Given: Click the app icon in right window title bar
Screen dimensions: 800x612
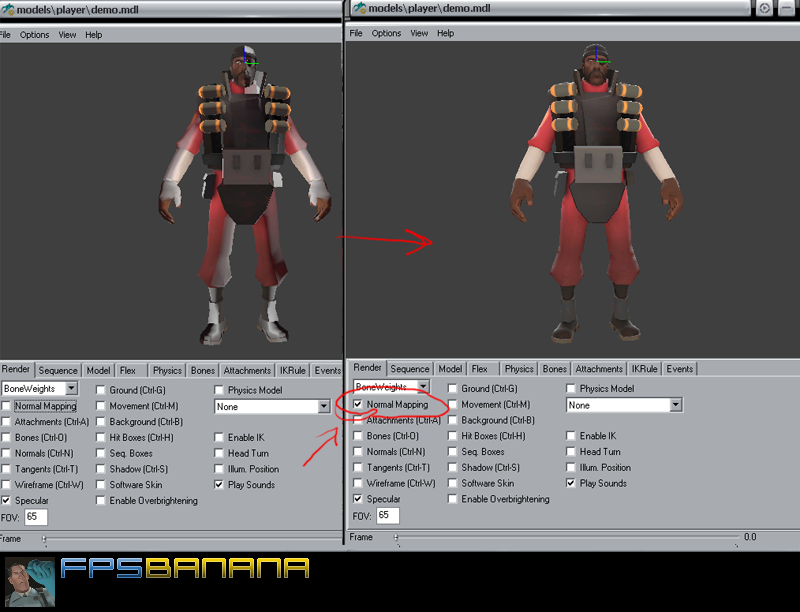Looking at the screenshot, I should pyautogui.click(x=360, y=8).
